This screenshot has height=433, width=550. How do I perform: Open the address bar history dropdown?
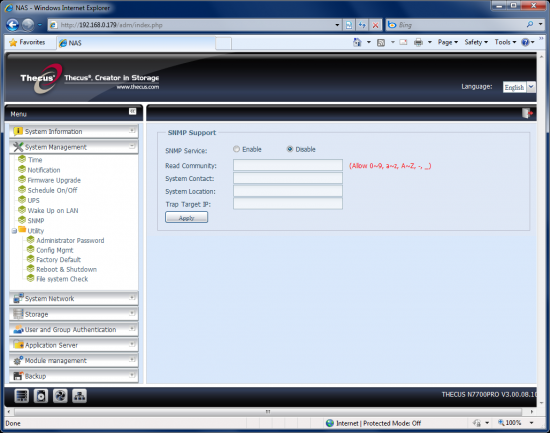tap(337, 25)
